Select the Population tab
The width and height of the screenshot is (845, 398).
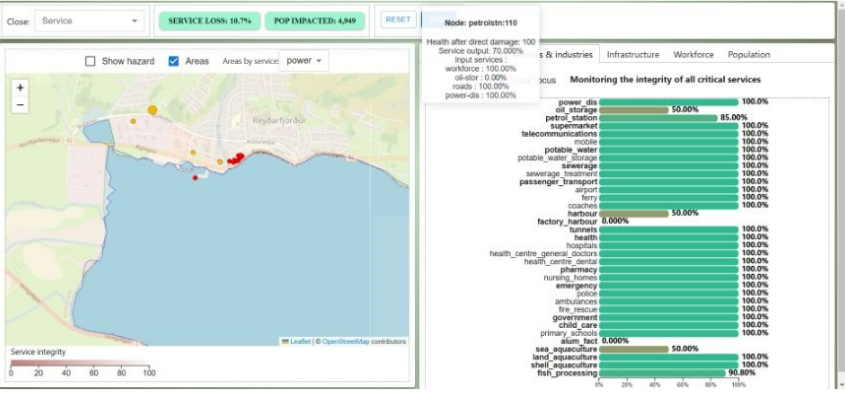(749, 54)
